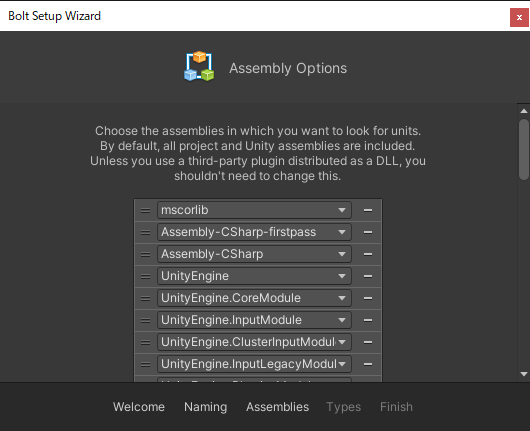The height and width of the screenshot is (431, 530).
Task: Select the Assemblies step tab
Action: (278, 407)
